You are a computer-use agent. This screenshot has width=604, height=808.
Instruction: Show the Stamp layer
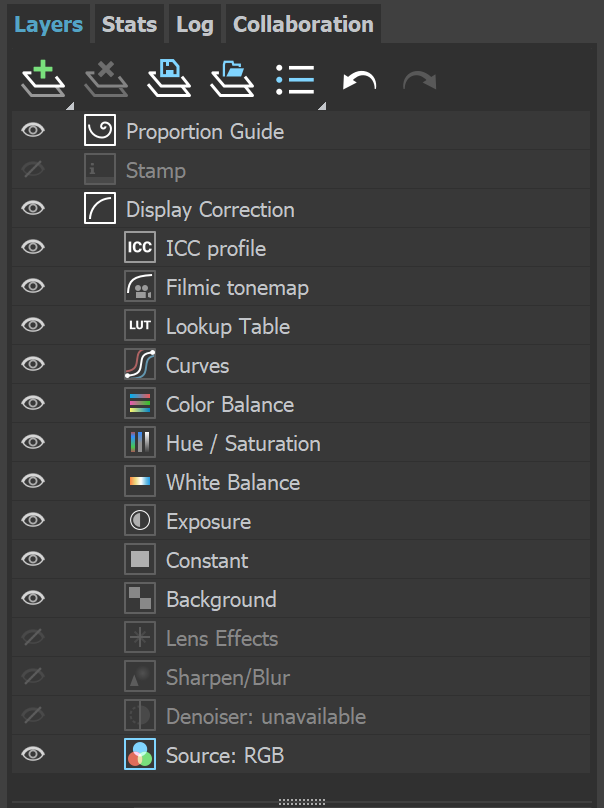point(33,169)
